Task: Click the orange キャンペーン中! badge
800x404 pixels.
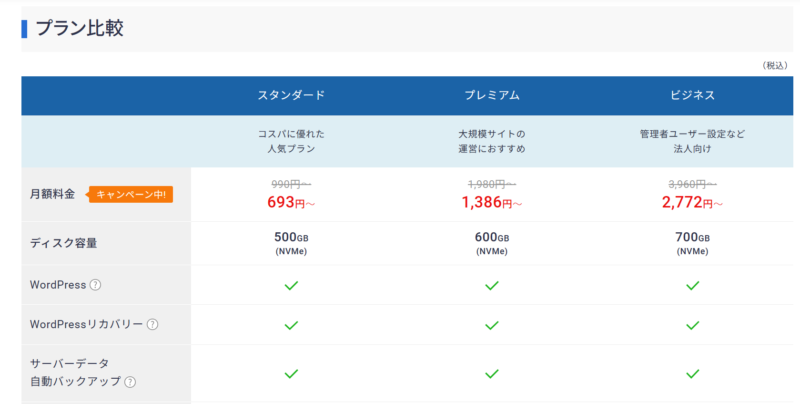Action: coord(131,194)
